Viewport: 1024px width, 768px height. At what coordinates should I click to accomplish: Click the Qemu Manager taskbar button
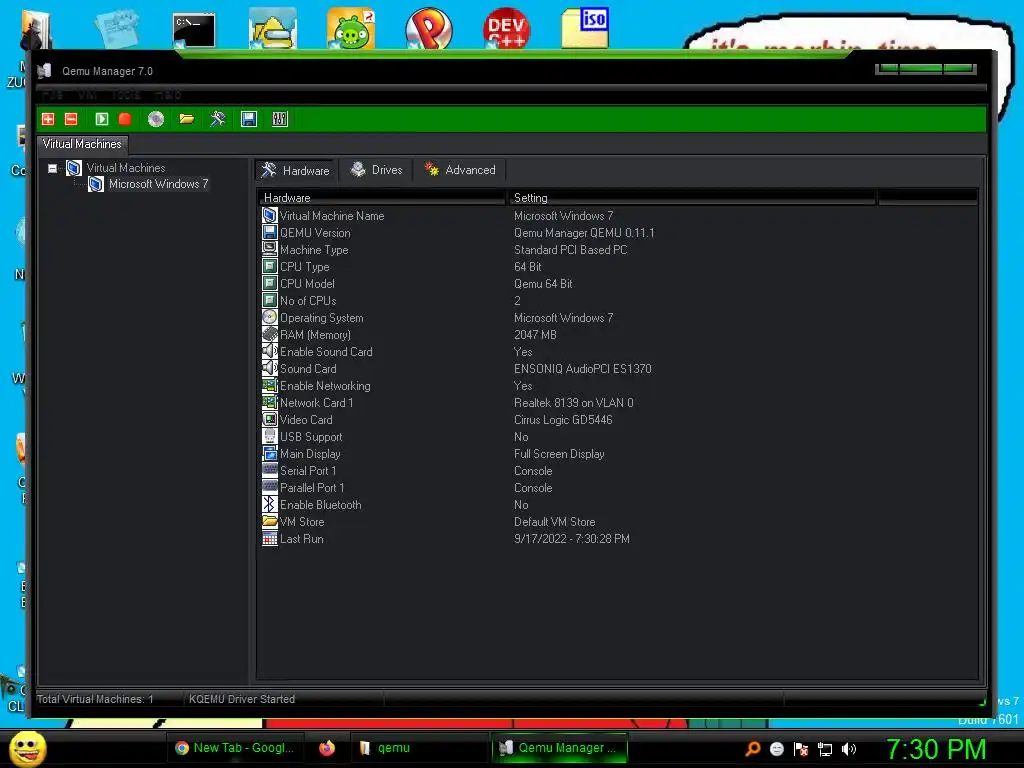[559, 748]
